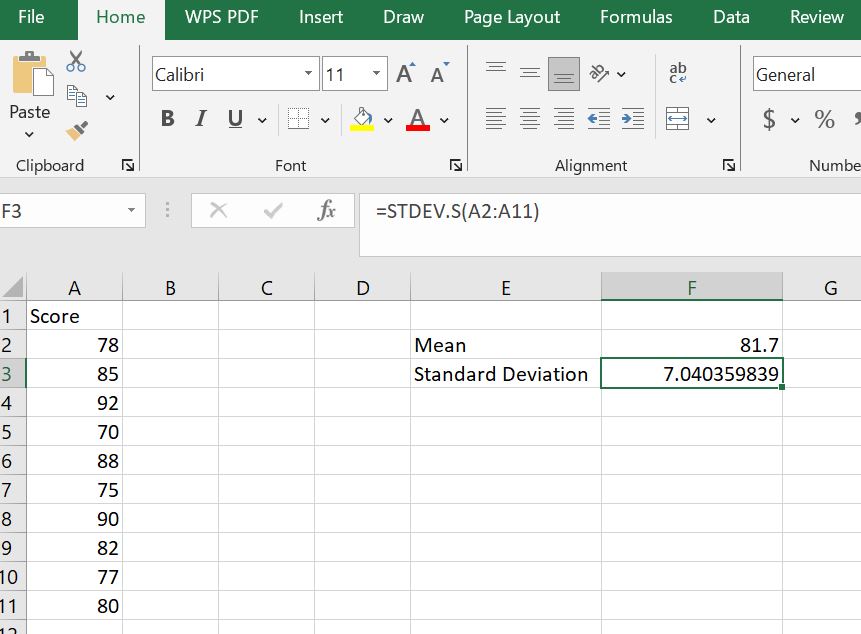Toggle italic formatting
This screenshot has width=861, height=634.
coord(199,118)
